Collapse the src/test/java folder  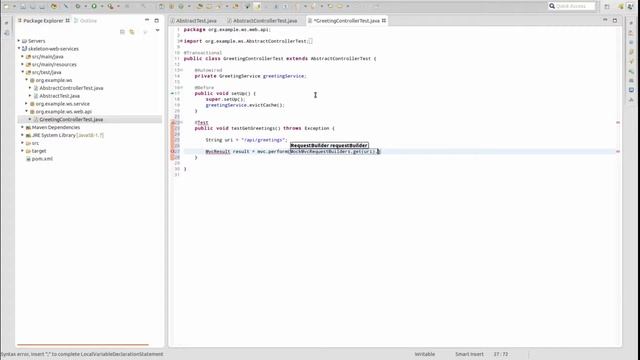pyautogui.click(x=23, y=72)
